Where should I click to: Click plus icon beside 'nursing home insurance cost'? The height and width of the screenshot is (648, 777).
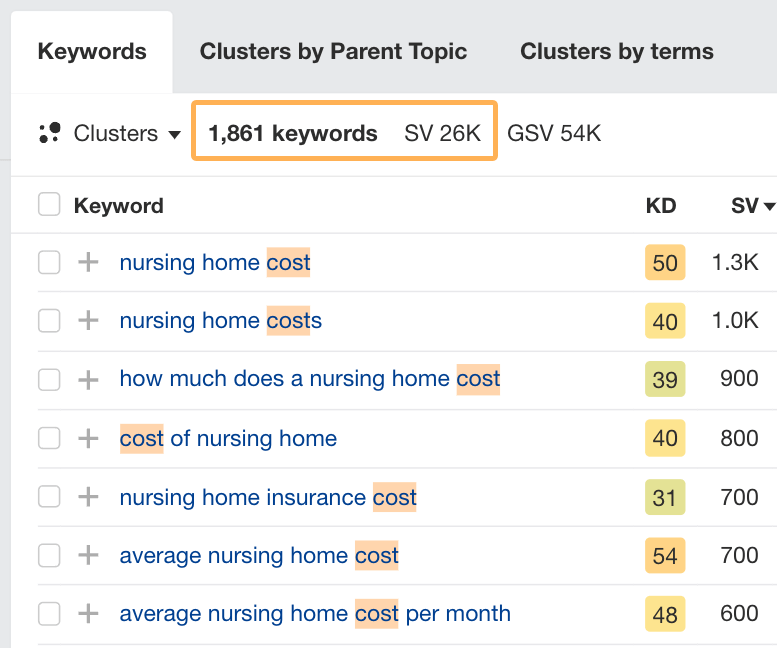pyautogui.click(x=89, y=497)
